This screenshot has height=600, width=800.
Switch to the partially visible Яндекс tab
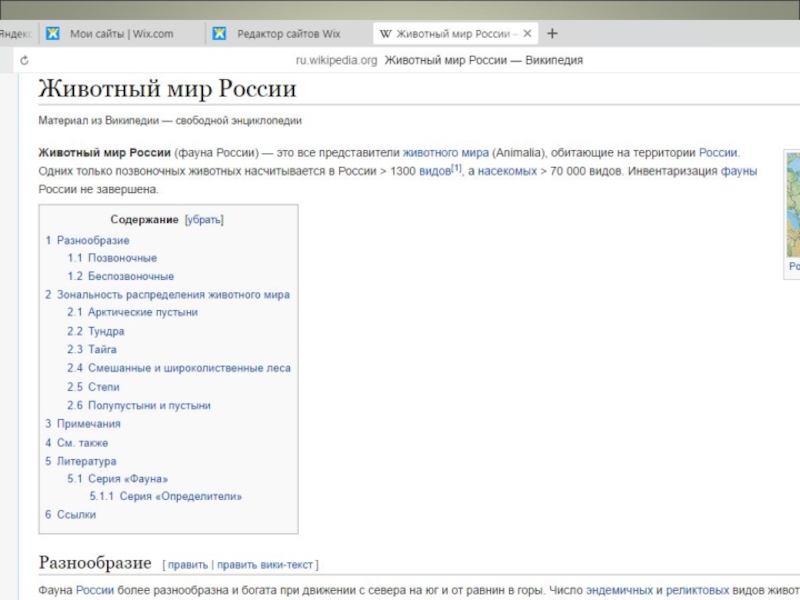[14, 34]
